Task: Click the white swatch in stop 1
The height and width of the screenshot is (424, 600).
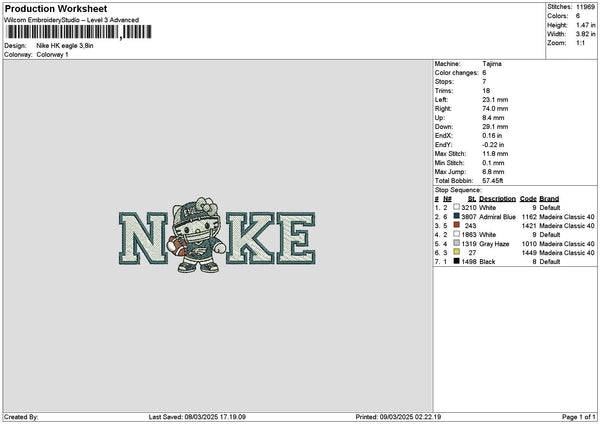Action: coord(457,207)
